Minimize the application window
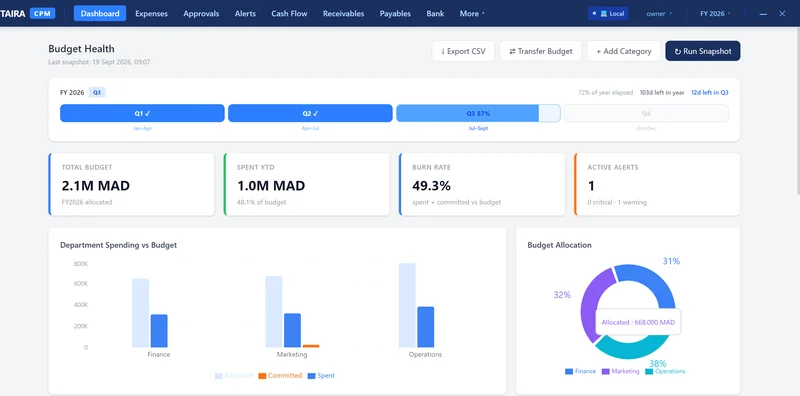This screenshot has width=800, height=396. (763, 14)
